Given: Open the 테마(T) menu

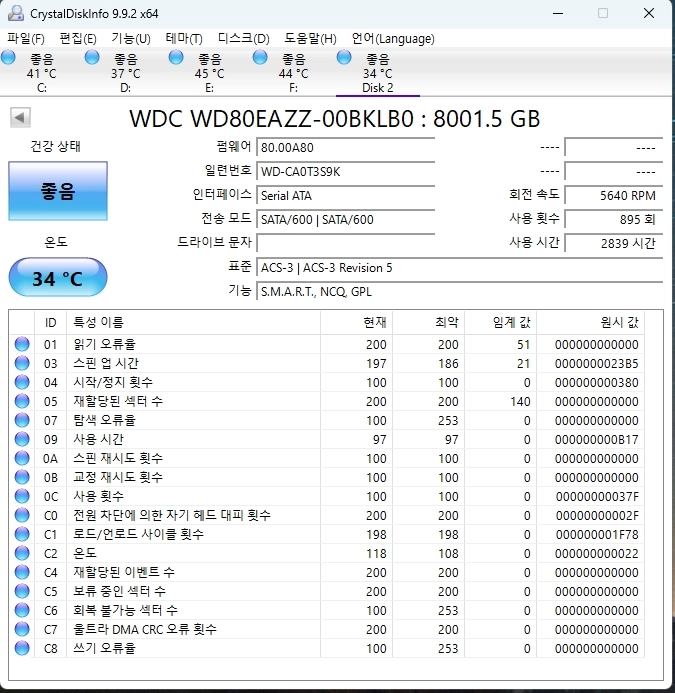Looking at the screenshot, I should click(184, 38).
